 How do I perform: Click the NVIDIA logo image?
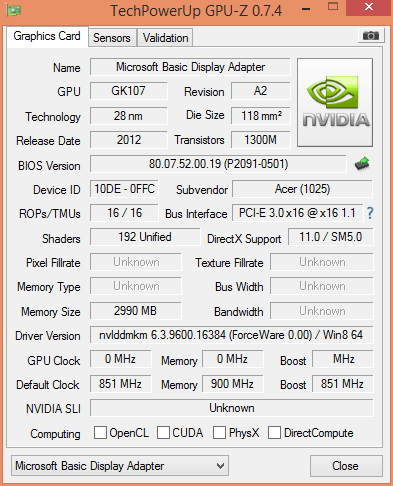[335, 102]
